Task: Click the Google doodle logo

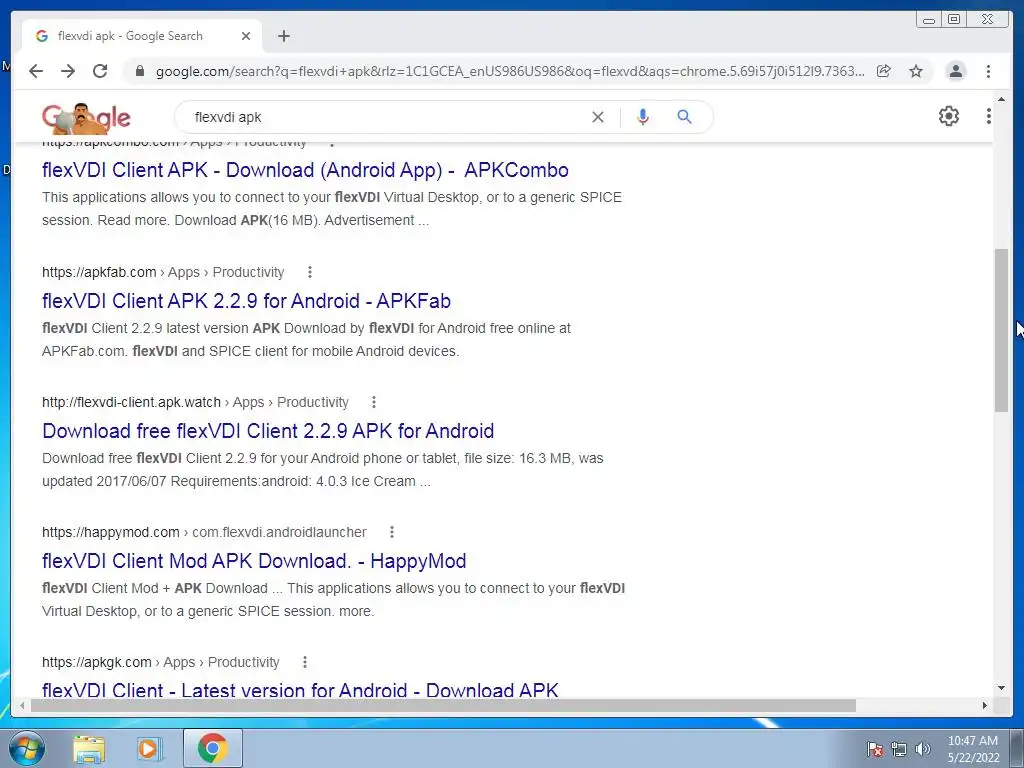Action: pos(86,118)
